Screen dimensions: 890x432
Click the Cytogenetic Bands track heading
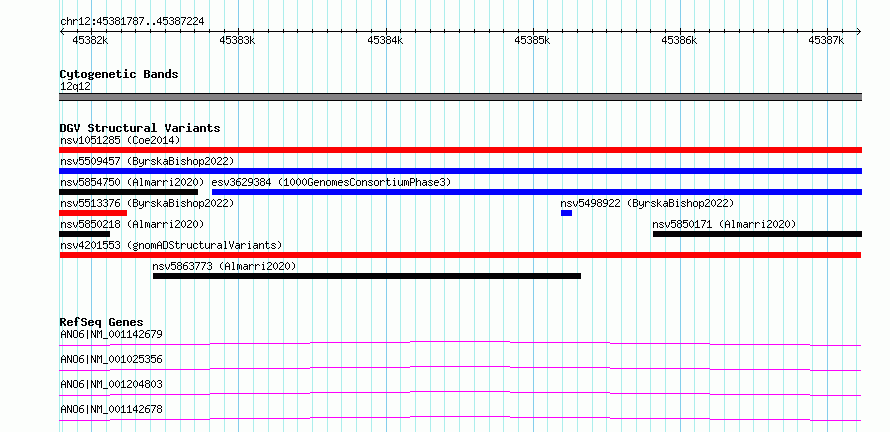pos(119,74)
